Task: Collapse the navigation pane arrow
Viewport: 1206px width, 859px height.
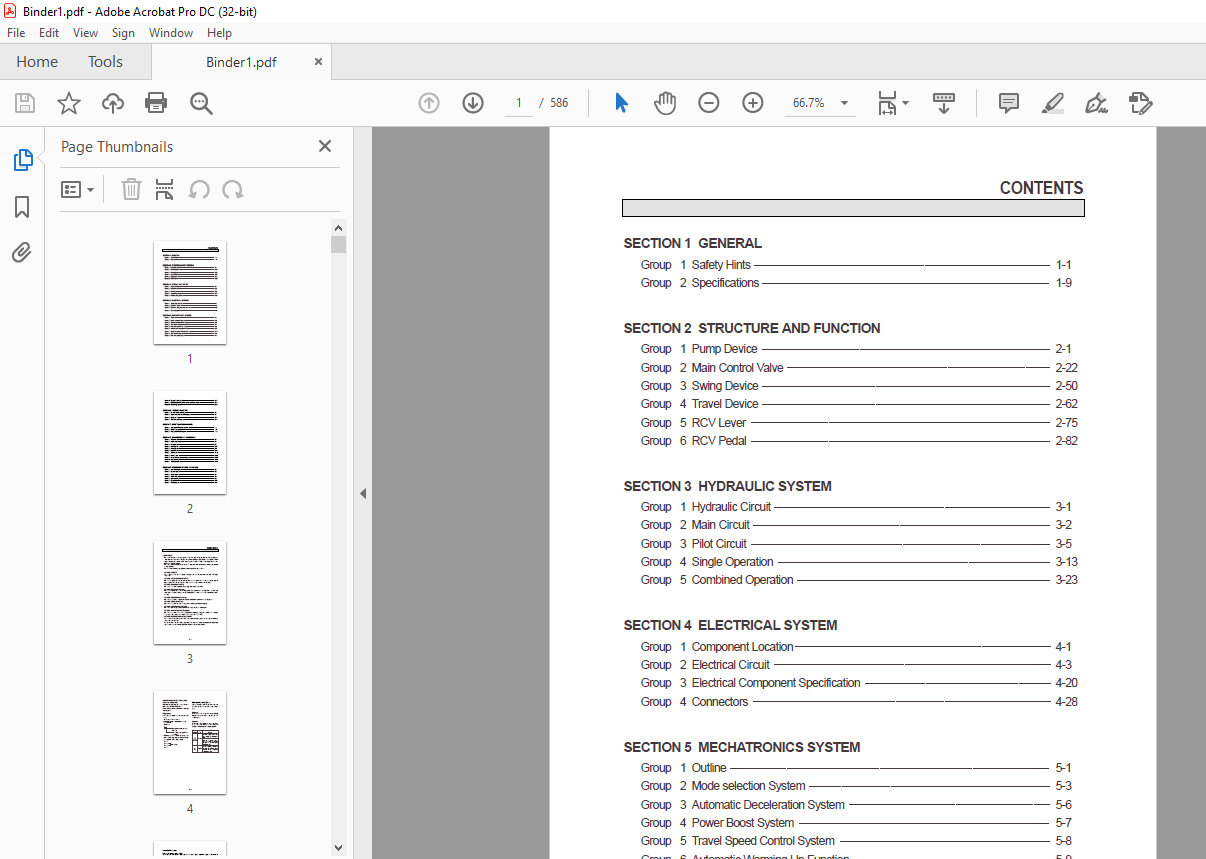Action: click(x=363, y=493)
